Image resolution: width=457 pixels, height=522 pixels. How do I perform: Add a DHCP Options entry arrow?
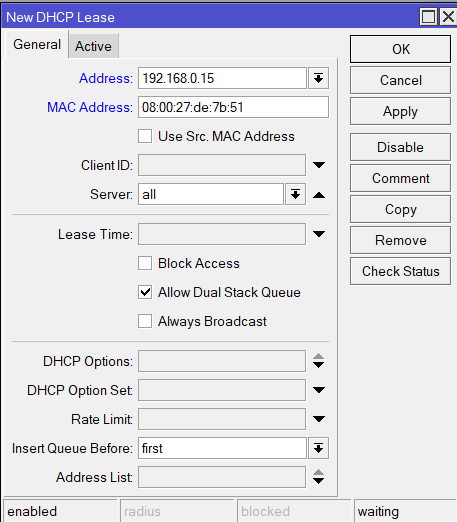(x=319, y=365)
